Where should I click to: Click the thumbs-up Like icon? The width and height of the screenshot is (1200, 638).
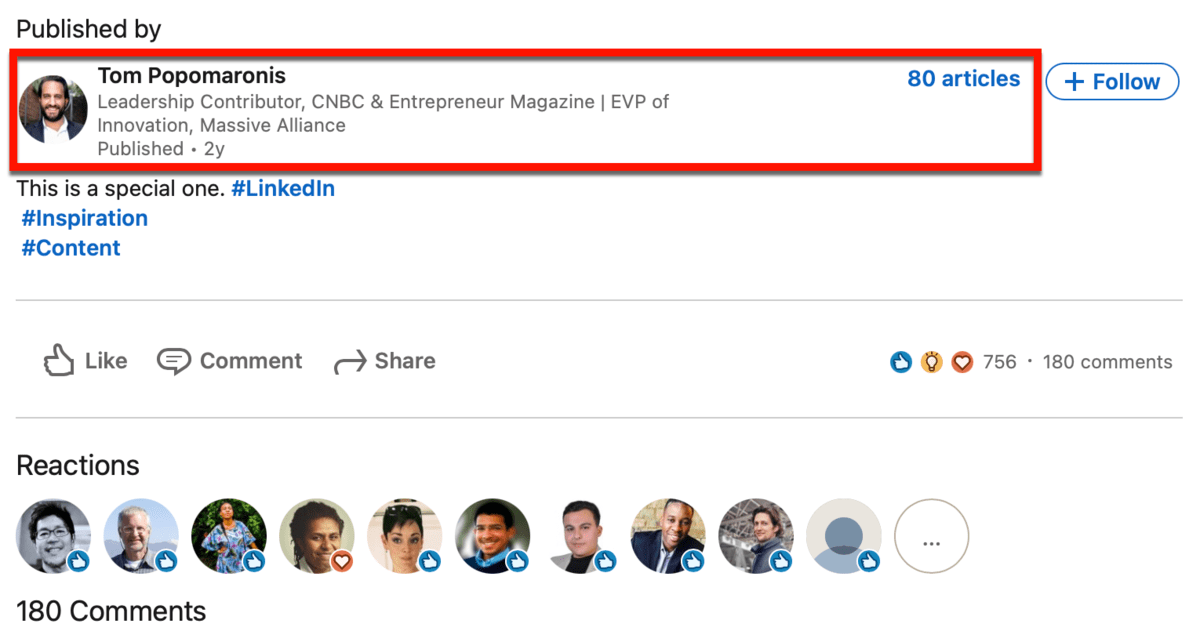click(59, 361)
